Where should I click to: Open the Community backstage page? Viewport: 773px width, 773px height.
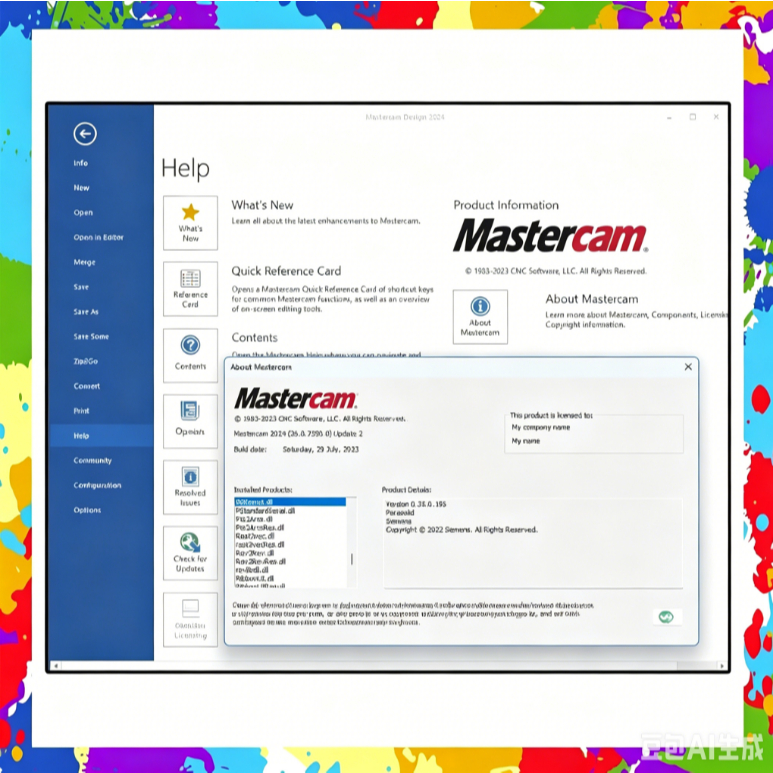pyautogui.click(x=93, y=460)
